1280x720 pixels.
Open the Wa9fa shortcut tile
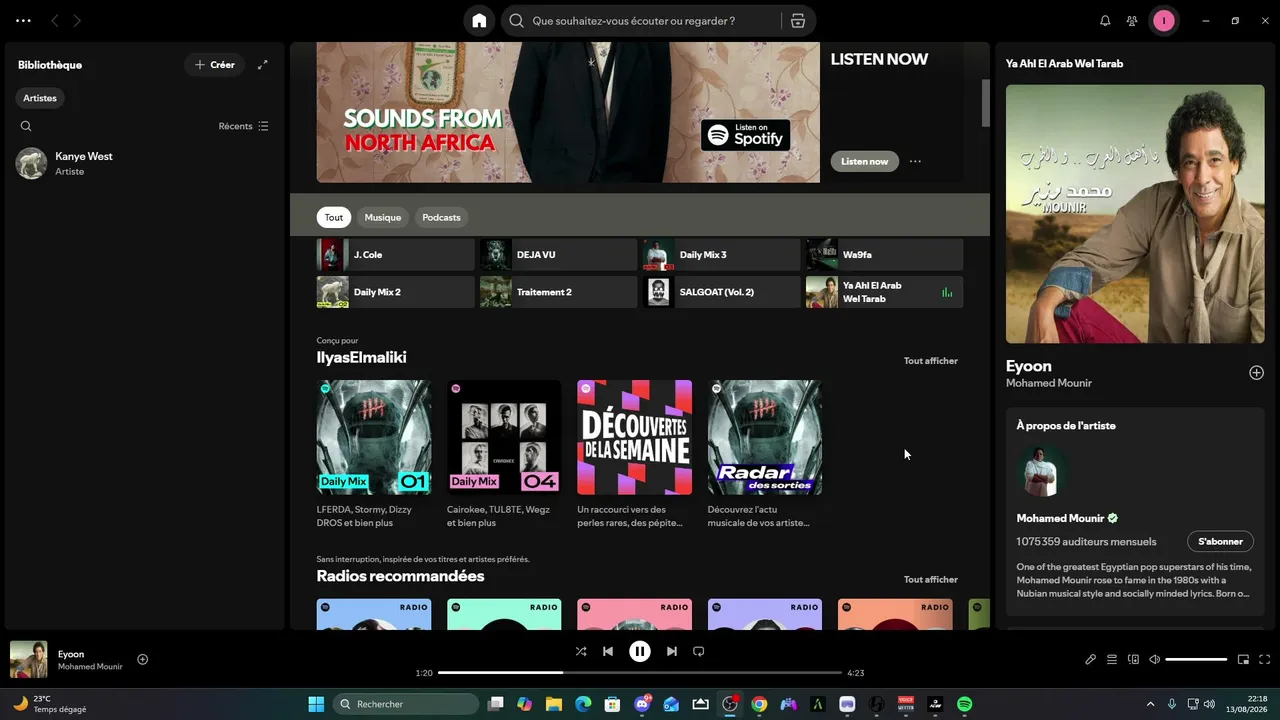(x=885, y=255)
